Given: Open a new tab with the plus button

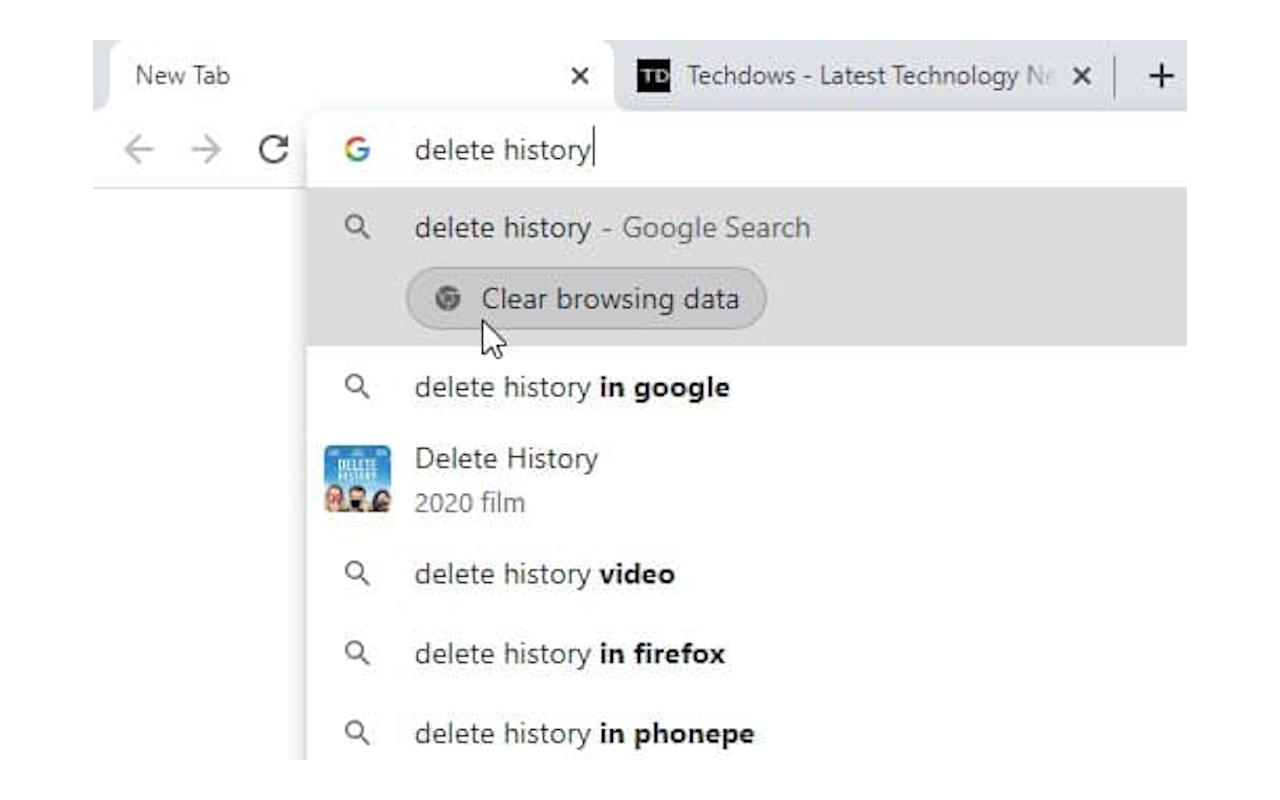Looking at the screenshot, I should [x=1160, y=76].
